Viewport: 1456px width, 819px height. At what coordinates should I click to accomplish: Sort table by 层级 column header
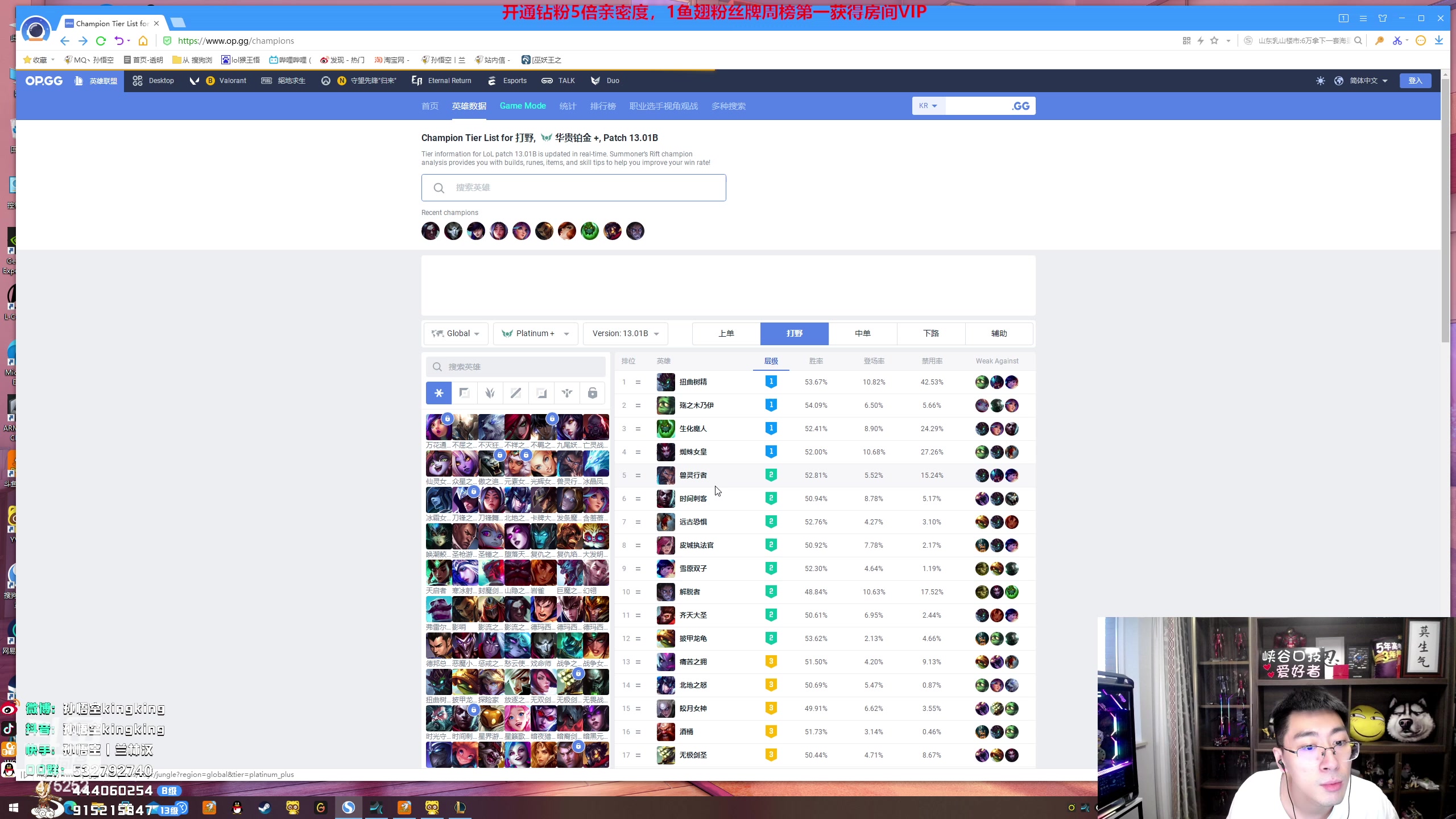(x=771, y=361)
